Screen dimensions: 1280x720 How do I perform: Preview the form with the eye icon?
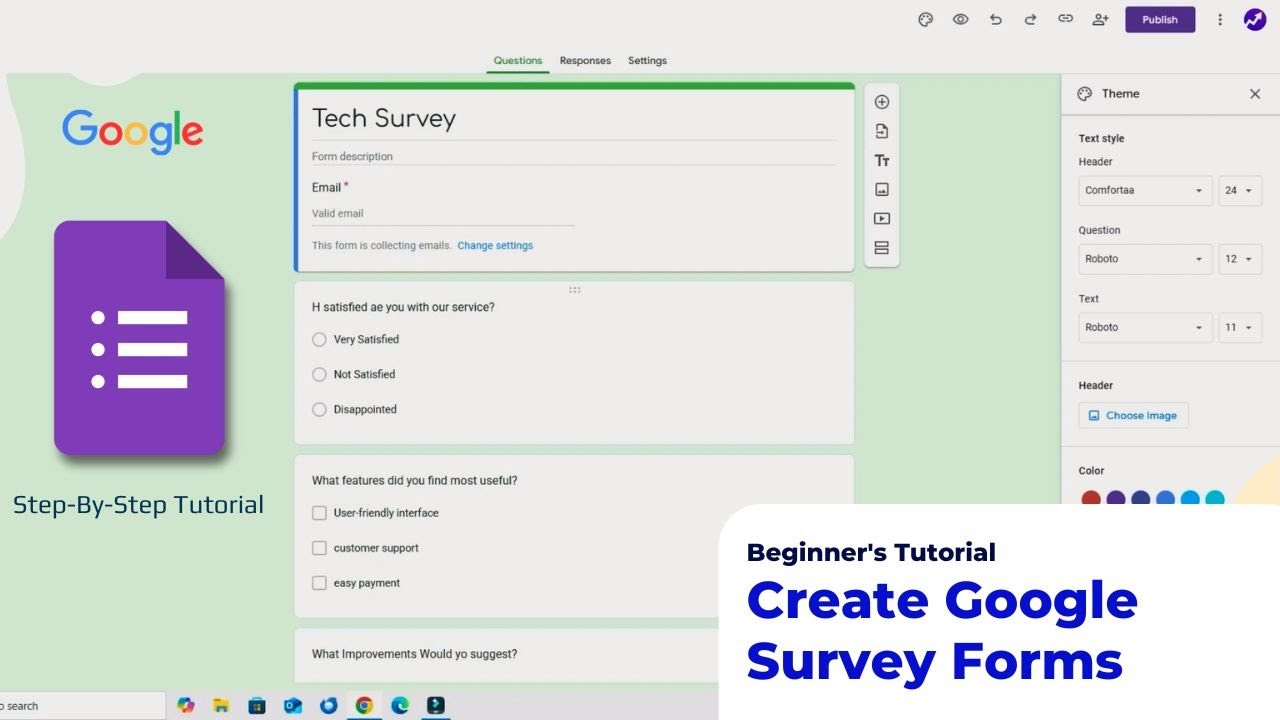tap(960, 19)
